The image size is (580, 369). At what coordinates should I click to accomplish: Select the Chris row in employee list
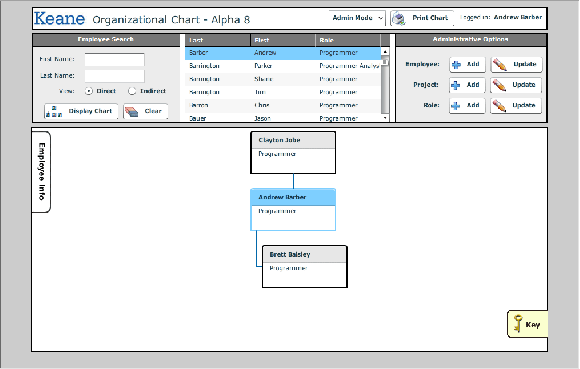283,105
